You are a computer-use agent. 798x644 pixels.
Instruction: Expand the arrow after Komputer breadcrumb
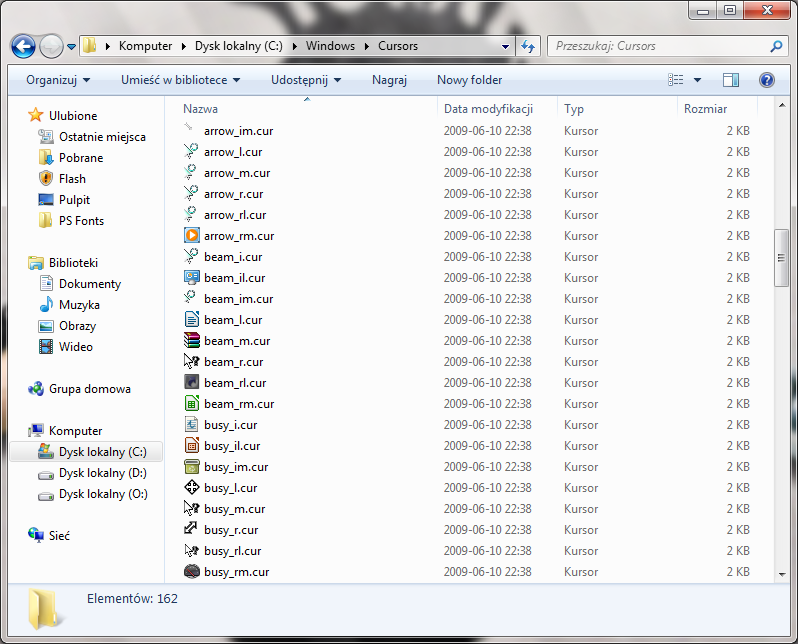pos(184,46)
